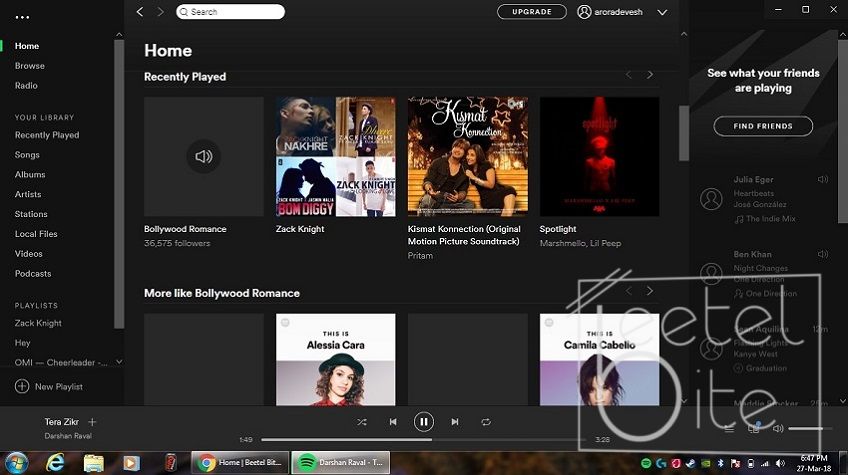This screenshot has height=475, width=848.
Task: Click the UPGRADE button
Action: pos(531,12)
